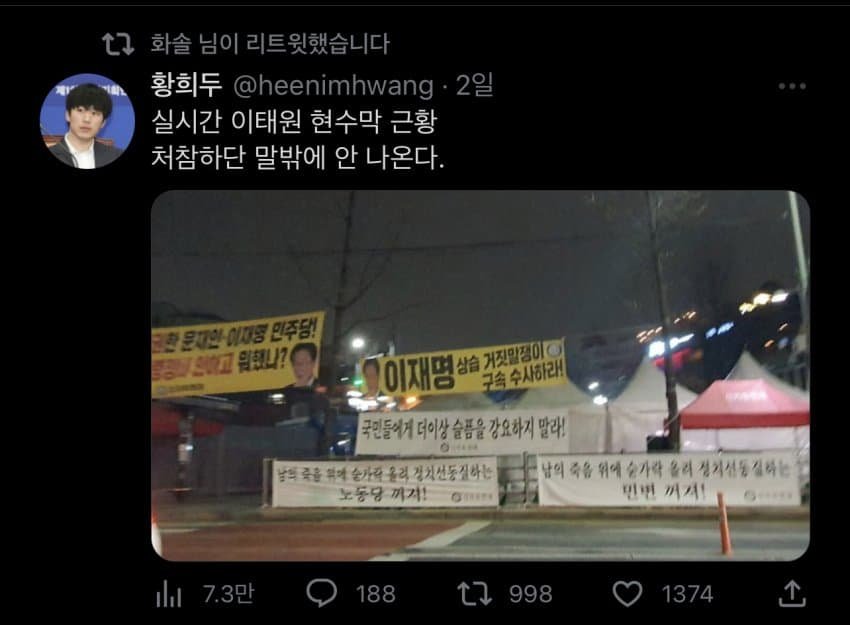This screenshot has height=625, width=850.
Task: Like the tweet with heart icon
Action: pos(627,594)
